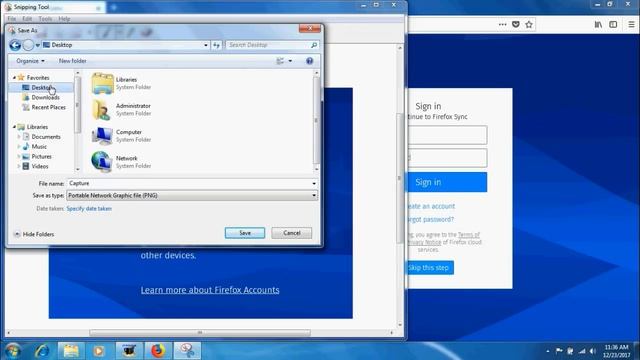Click the Forward arrow in Save As dialog

(x=28, y=45)
